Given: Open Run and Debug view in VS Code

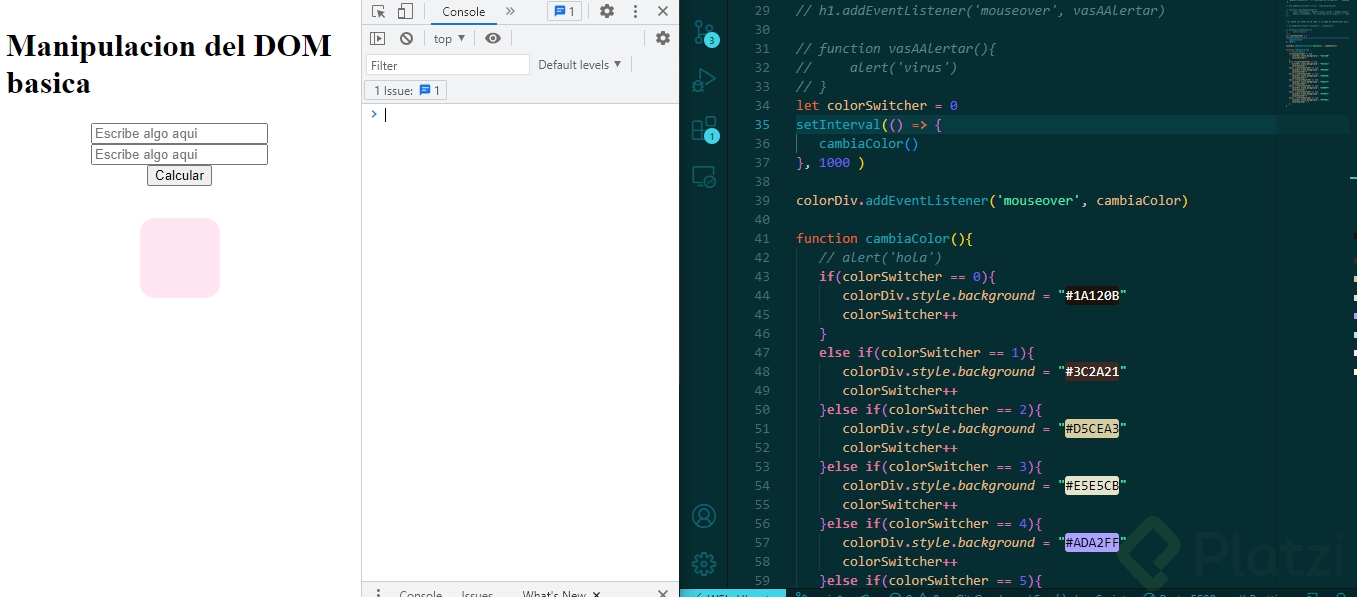Looking at the screenshot, I should (704, 81).
